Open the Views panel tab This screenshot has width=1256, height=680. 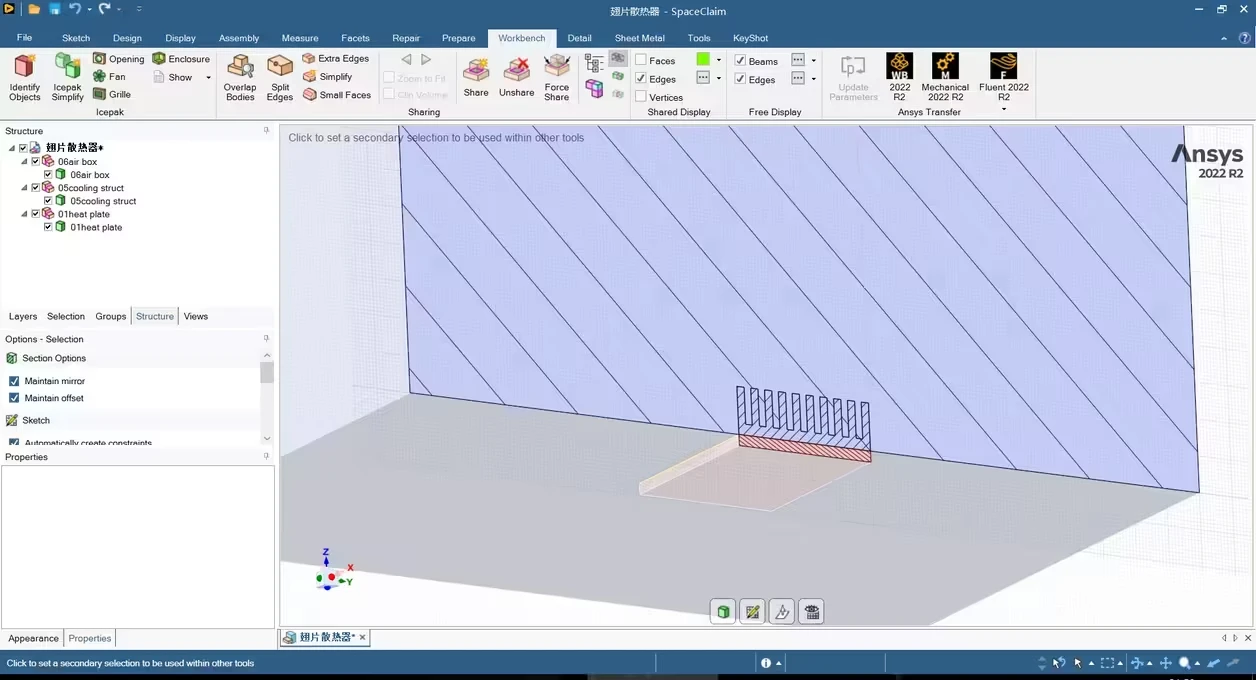196,316
